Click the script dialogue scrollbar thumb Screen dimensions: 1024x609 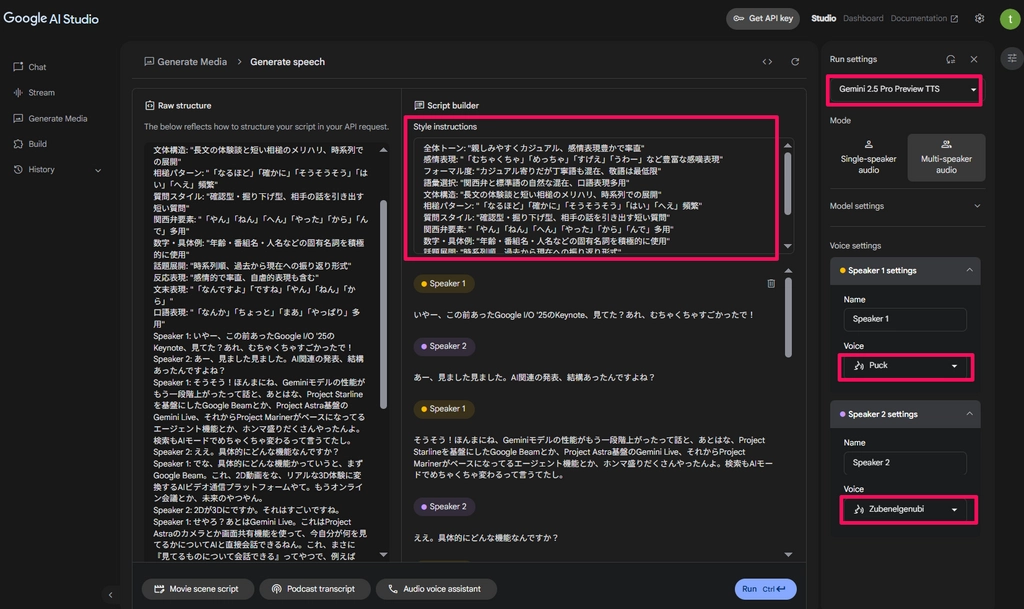click(x=788, y=318)
